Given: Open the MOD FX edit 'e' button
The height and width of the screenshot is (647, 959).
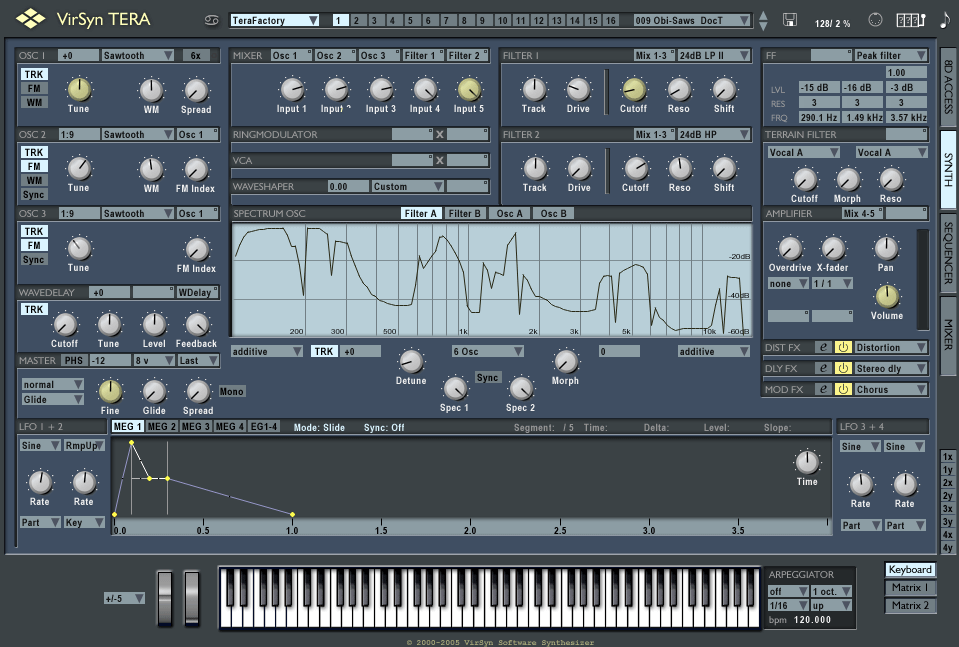Looking at the screenshot, I should tap(823, 389).
